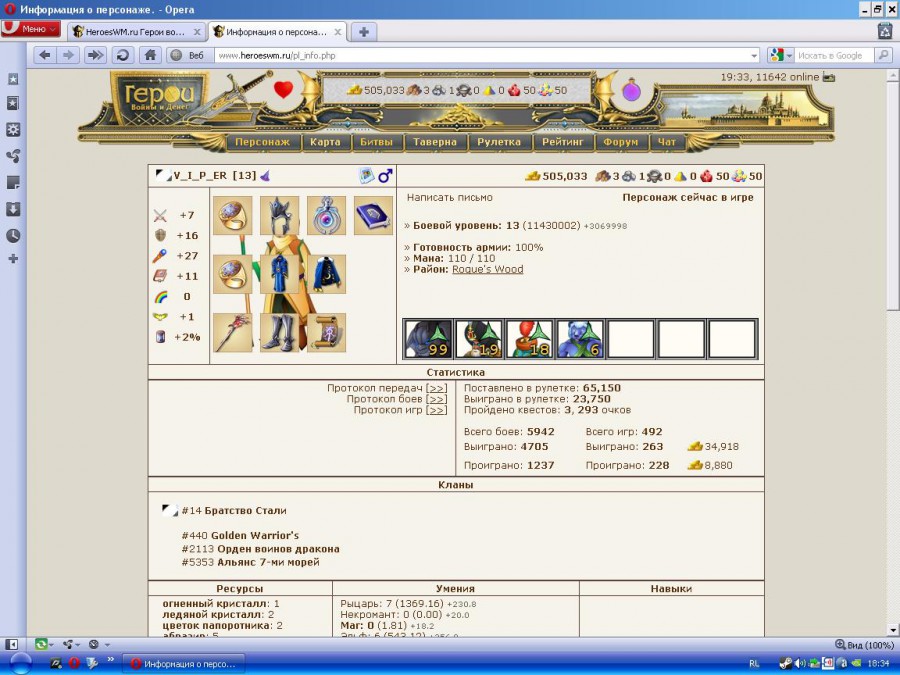Open the Битвы game menu
This screenshot has width=900, height=675.
click(377, 142)
